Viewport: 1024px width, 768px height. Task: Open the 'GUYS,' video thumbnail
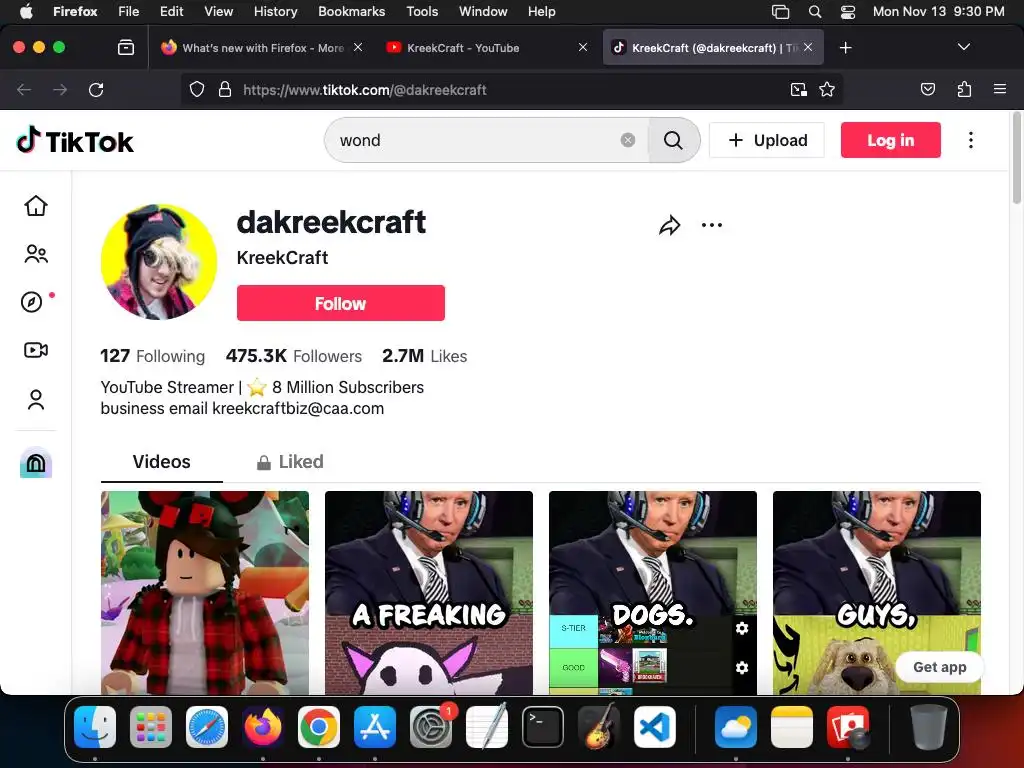pyautogui.click(x=876, y=593)
